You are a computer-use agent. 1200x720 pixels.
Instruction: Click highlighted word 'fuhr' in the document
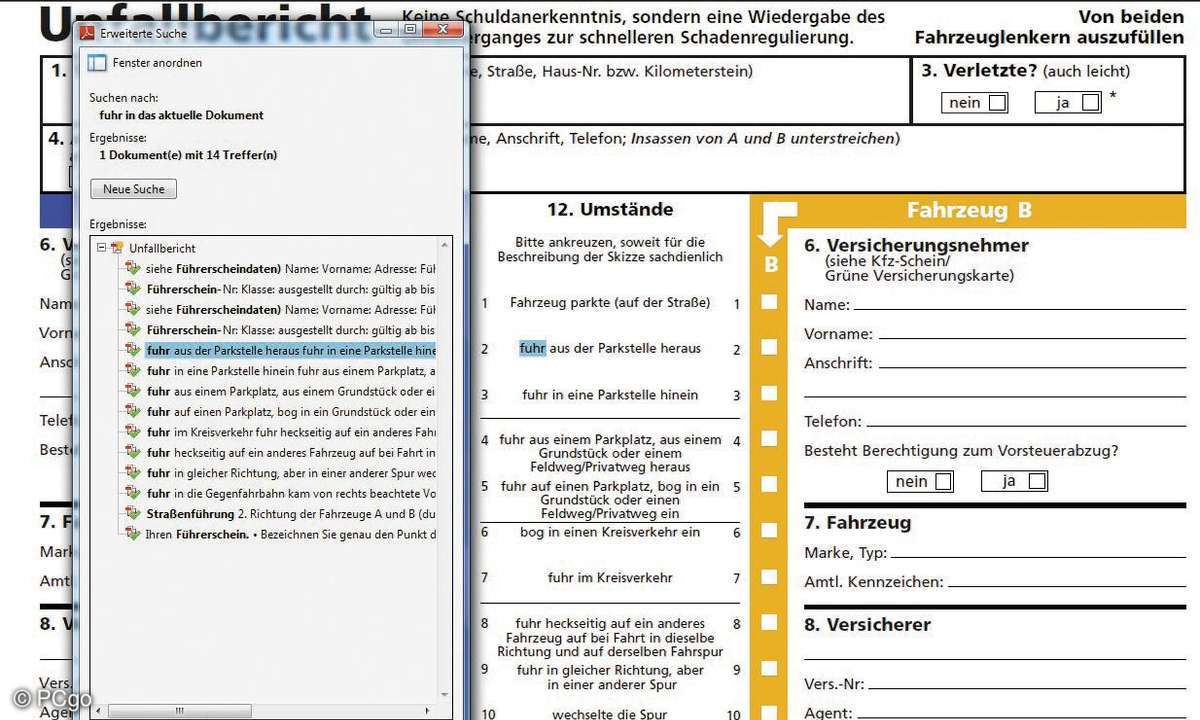[532, 348]
